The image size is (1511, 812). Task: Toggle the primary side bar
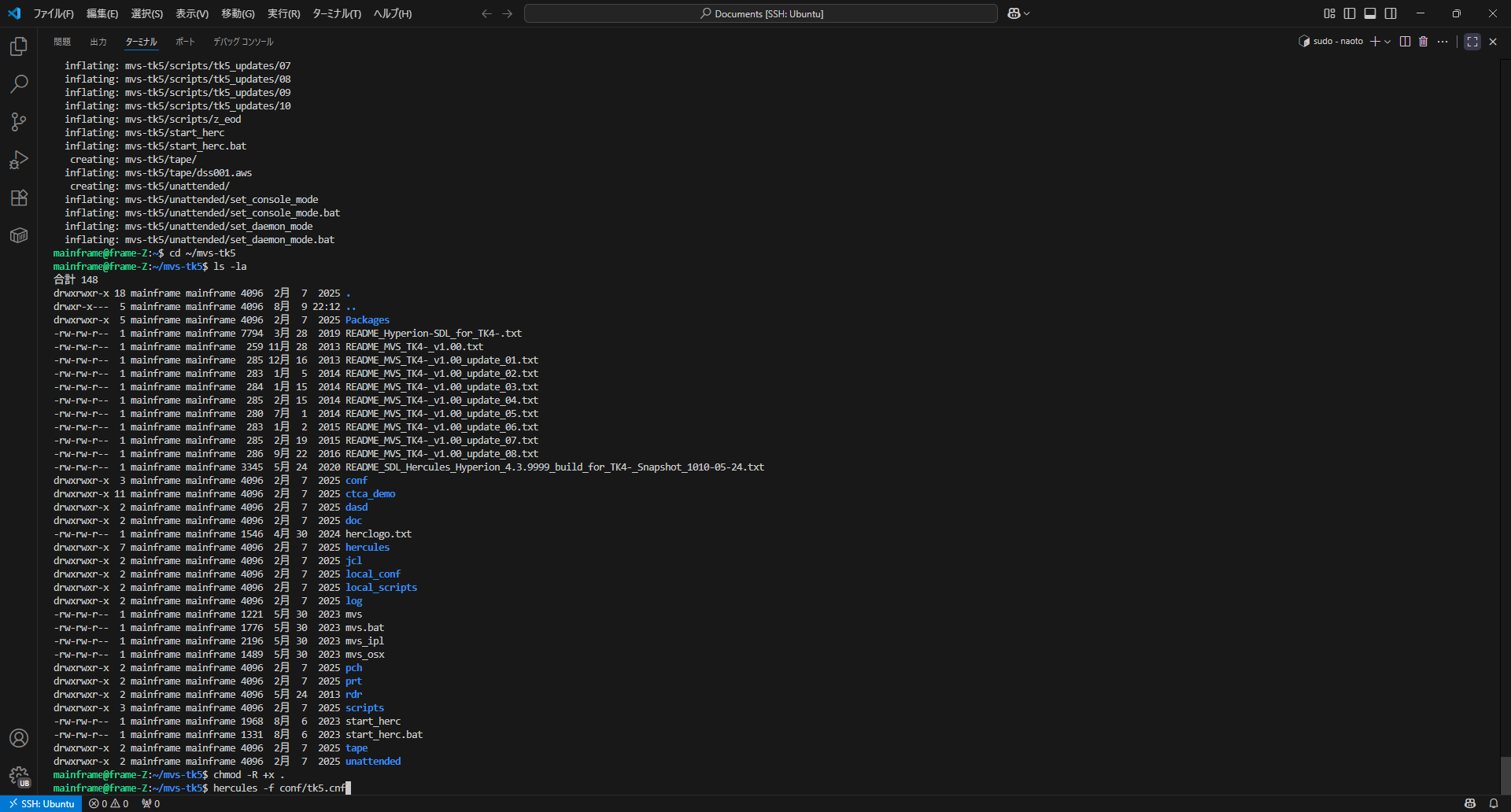pos(1350,13)
